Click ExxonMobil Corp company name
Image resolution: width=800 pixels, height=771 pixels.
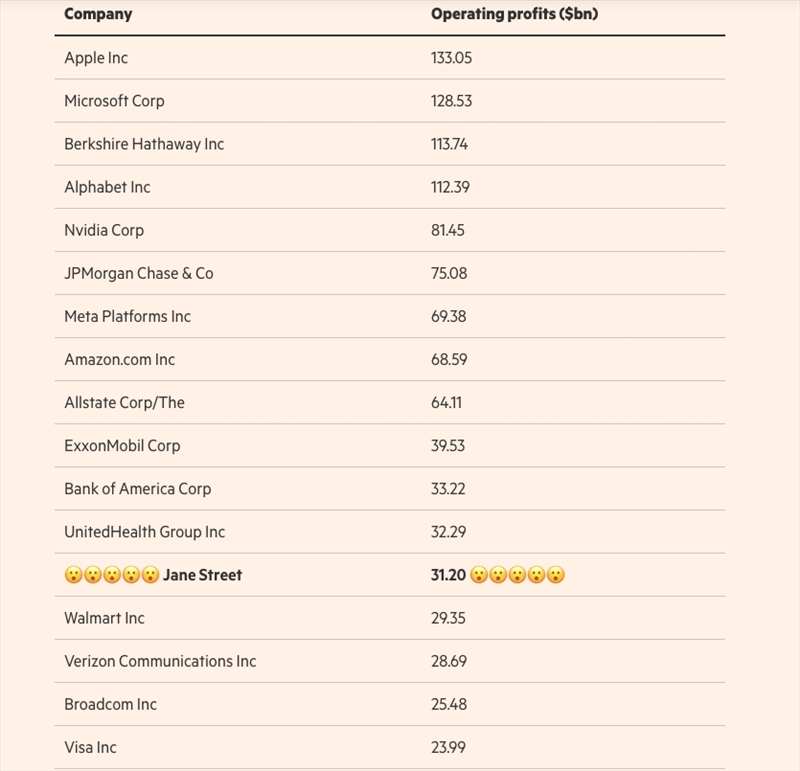122,445
